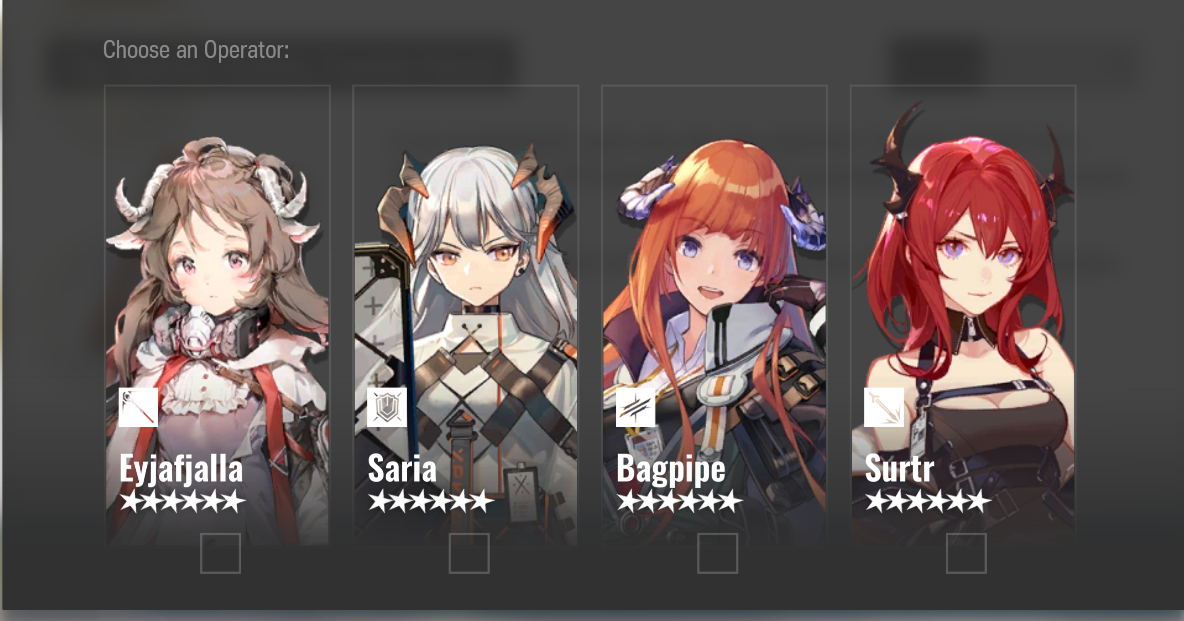The height and width of the screenshot is (621, 1184).
Task: Select Saria's silver-haired portrait
Action: click(x=466, y=315)
